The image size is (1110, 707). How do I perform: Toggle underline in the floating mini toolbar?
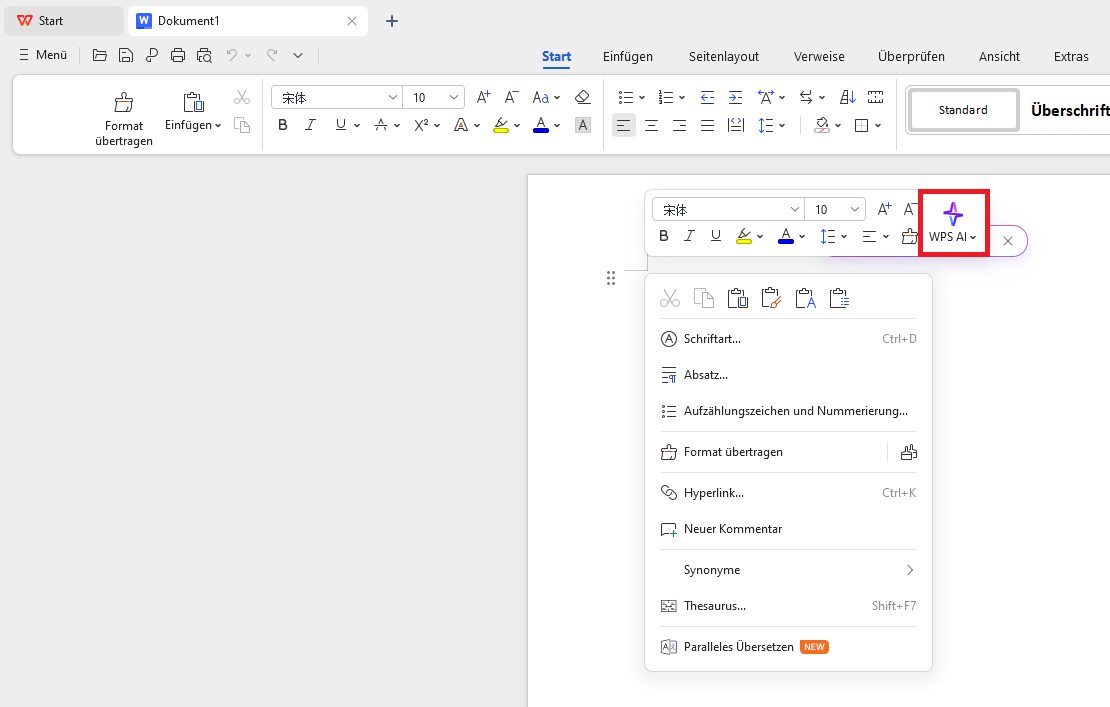(x=716, y=236)
